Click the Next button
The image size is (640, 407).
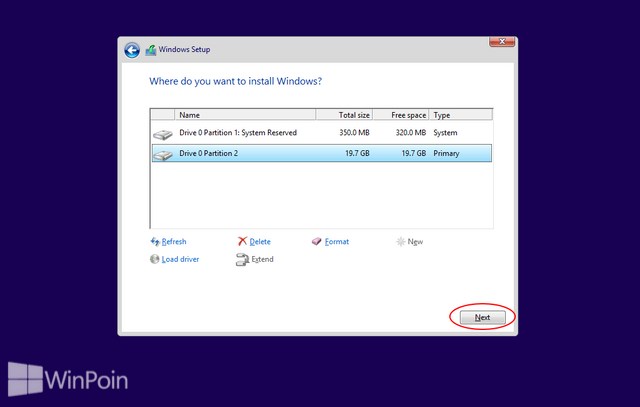click(x=482, y=318)
